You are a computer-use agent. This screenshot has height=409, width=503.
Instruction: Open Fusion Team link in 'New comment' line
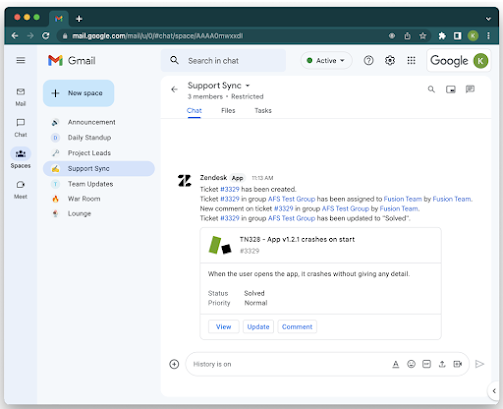tap(399, 209)
